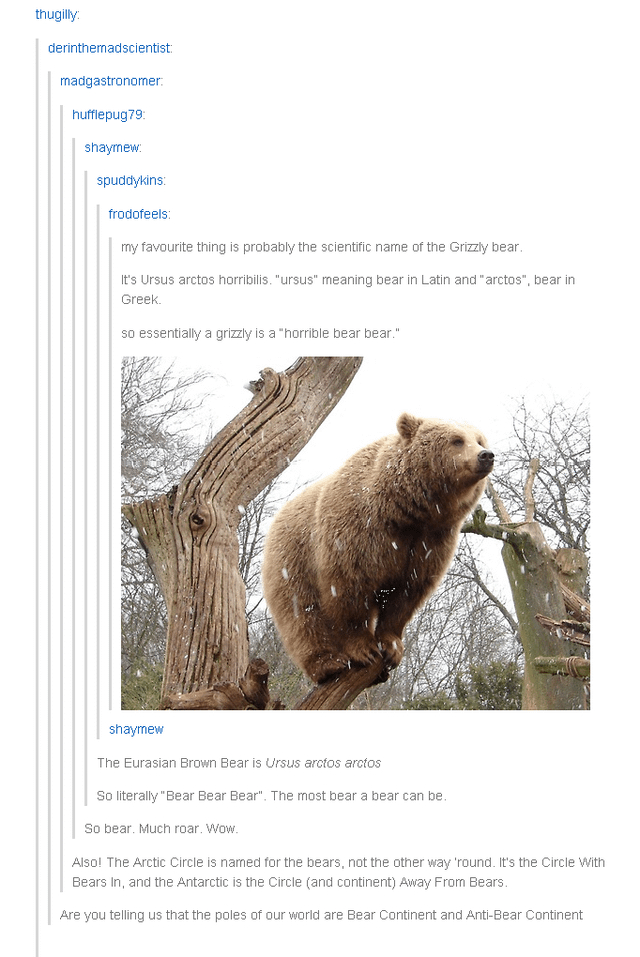
Task: Click 'my favourite thing' opening sentence
Action: 322,247
